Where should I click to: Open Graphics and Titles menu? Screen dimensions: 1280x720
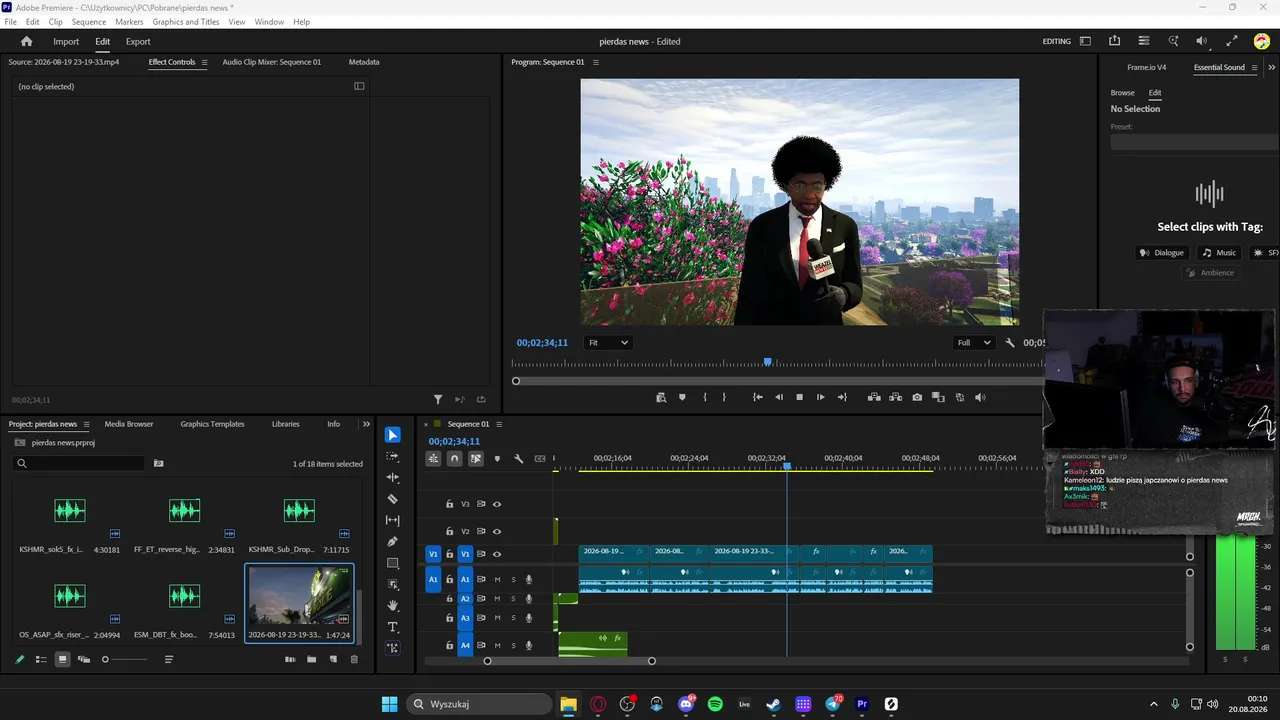186,22
